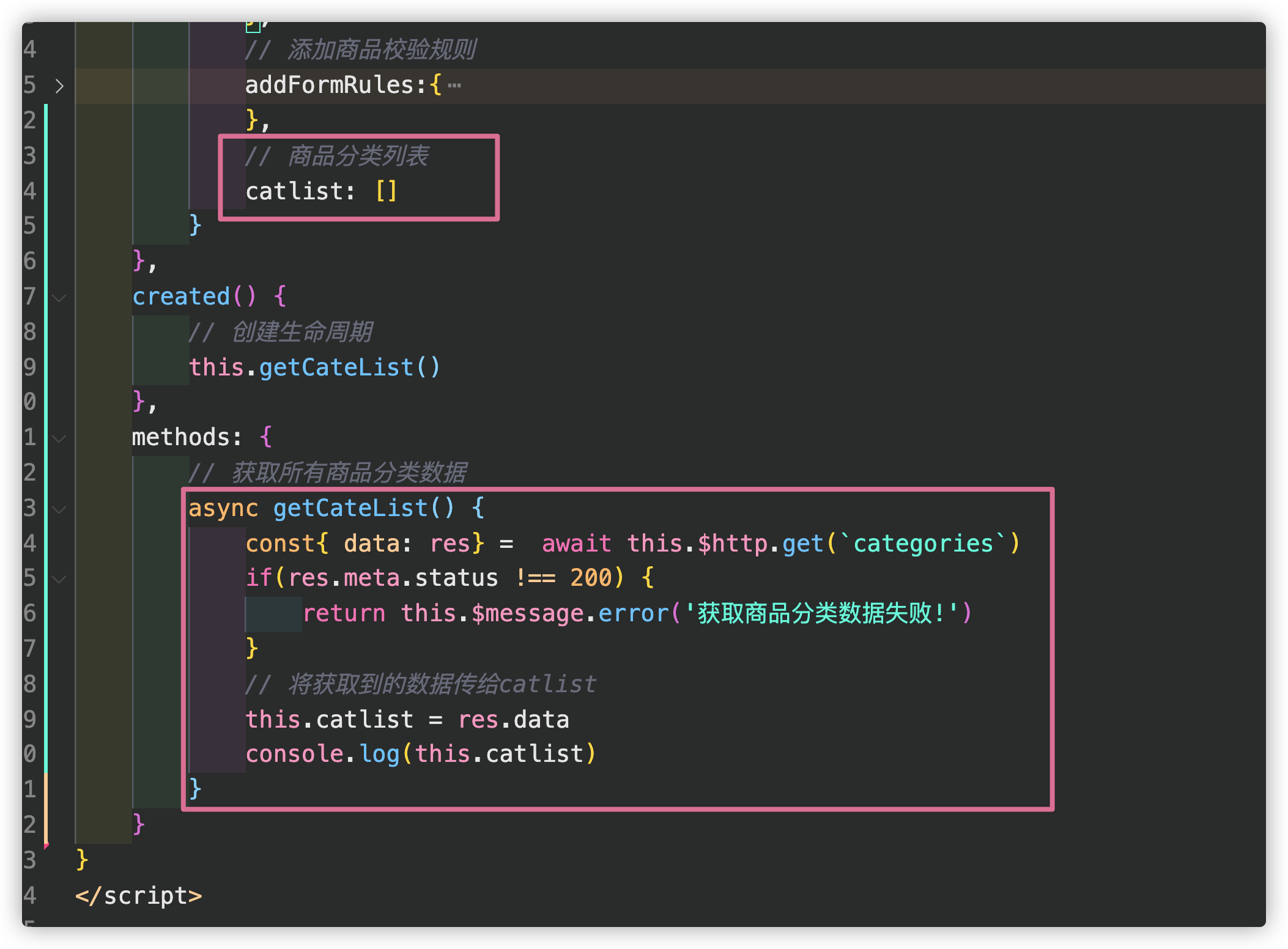Expand the folded addFormRules block arrow
This screenshot has height=949, width=1288.
tap(59, 86)
